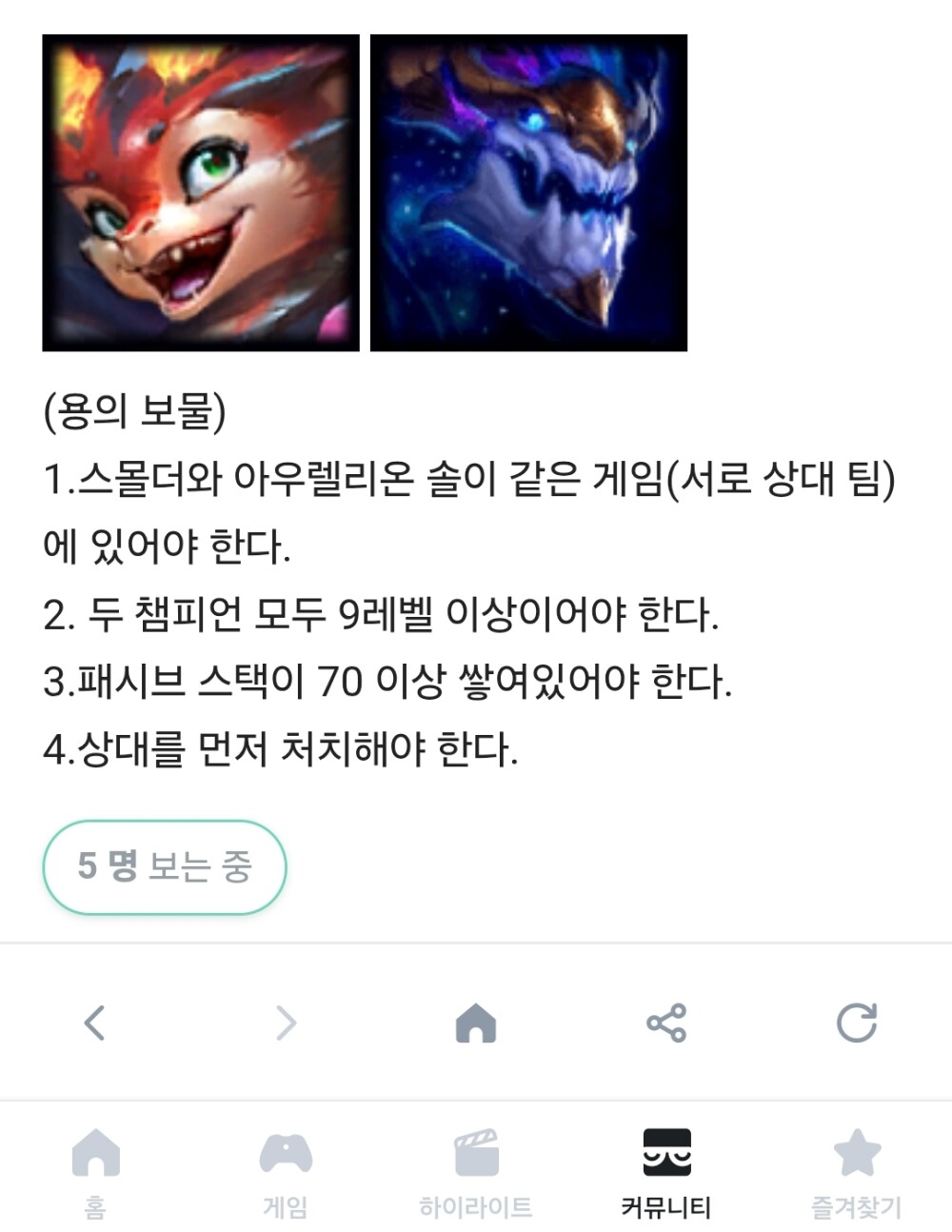Image resolution: width=952 pixels, height=1232 pixels.
Task: Tap the house icon above 홈
Action: (95, 1152)
